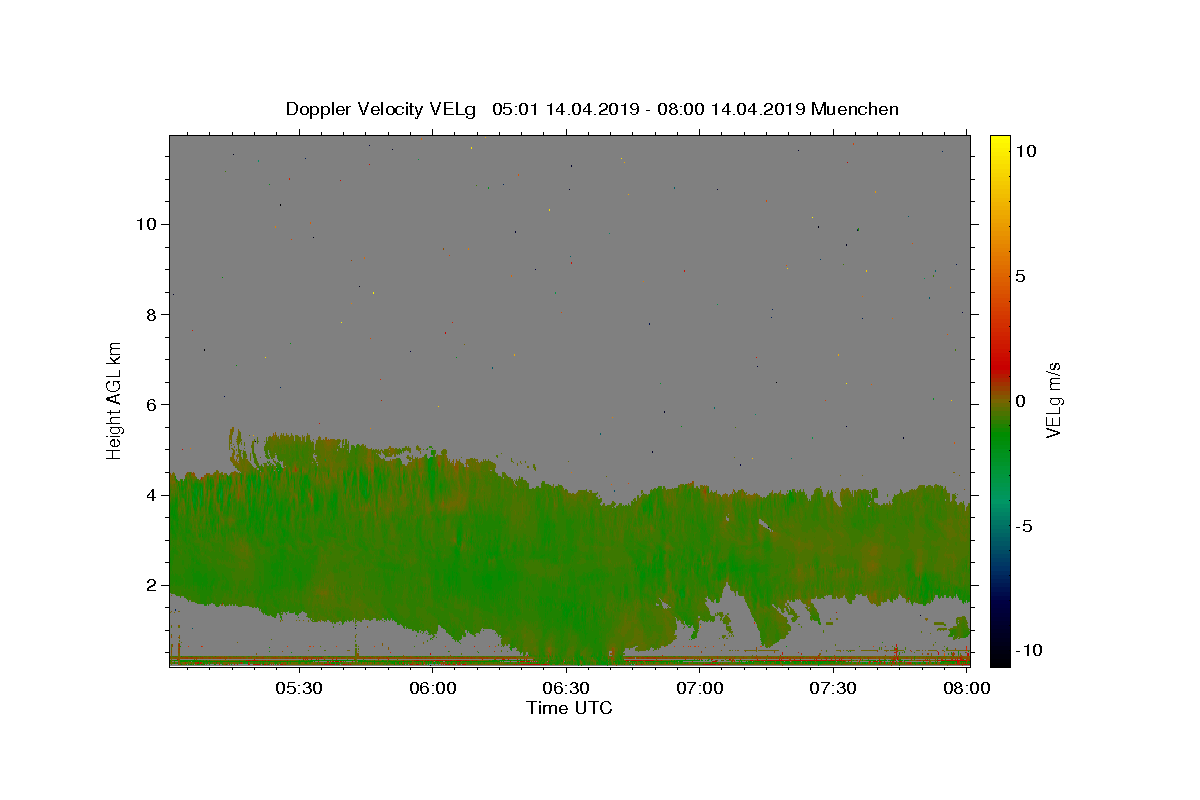Select the 06:30 time tick label
The width and height of the screenshot is (1200, 800).
(567, 688)
